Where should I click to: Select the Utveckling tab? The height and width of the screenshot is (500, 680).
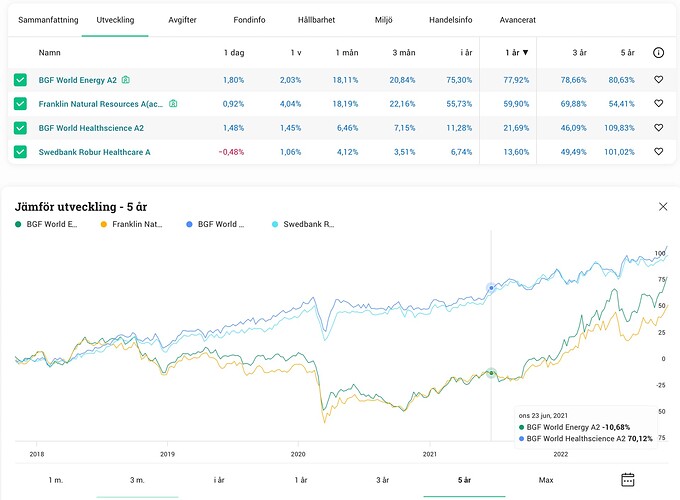(115, 20)
